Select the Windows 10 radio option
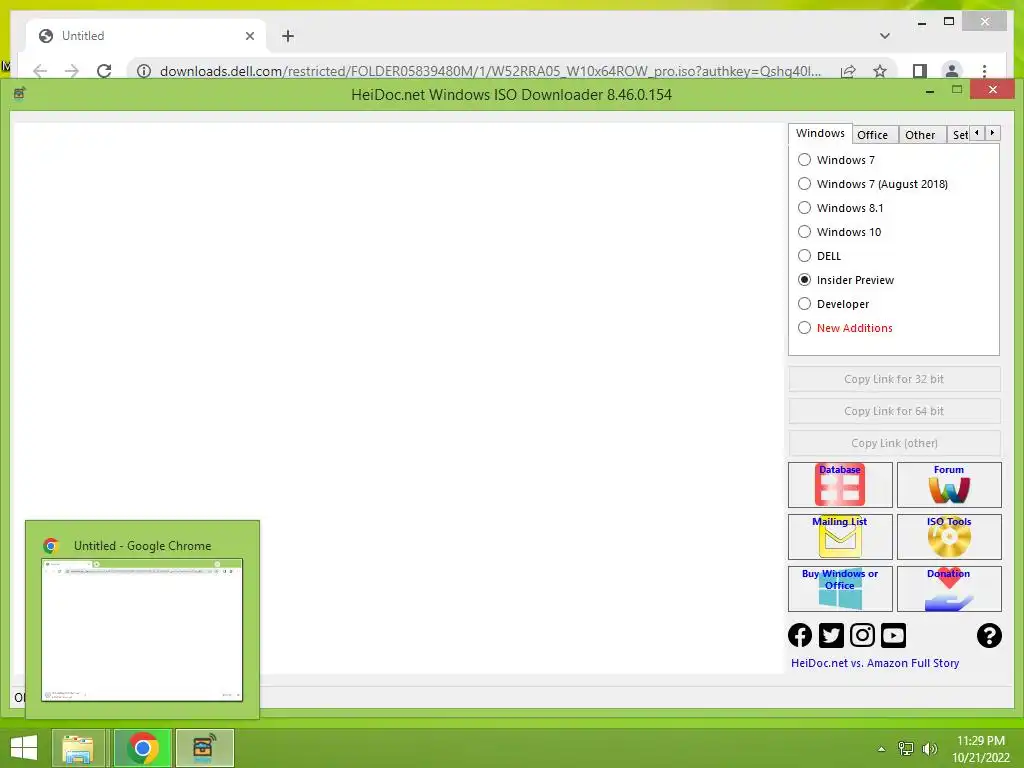Image resolution: width=1024 pixels, height=768 pixels. [x=840, y=232]
